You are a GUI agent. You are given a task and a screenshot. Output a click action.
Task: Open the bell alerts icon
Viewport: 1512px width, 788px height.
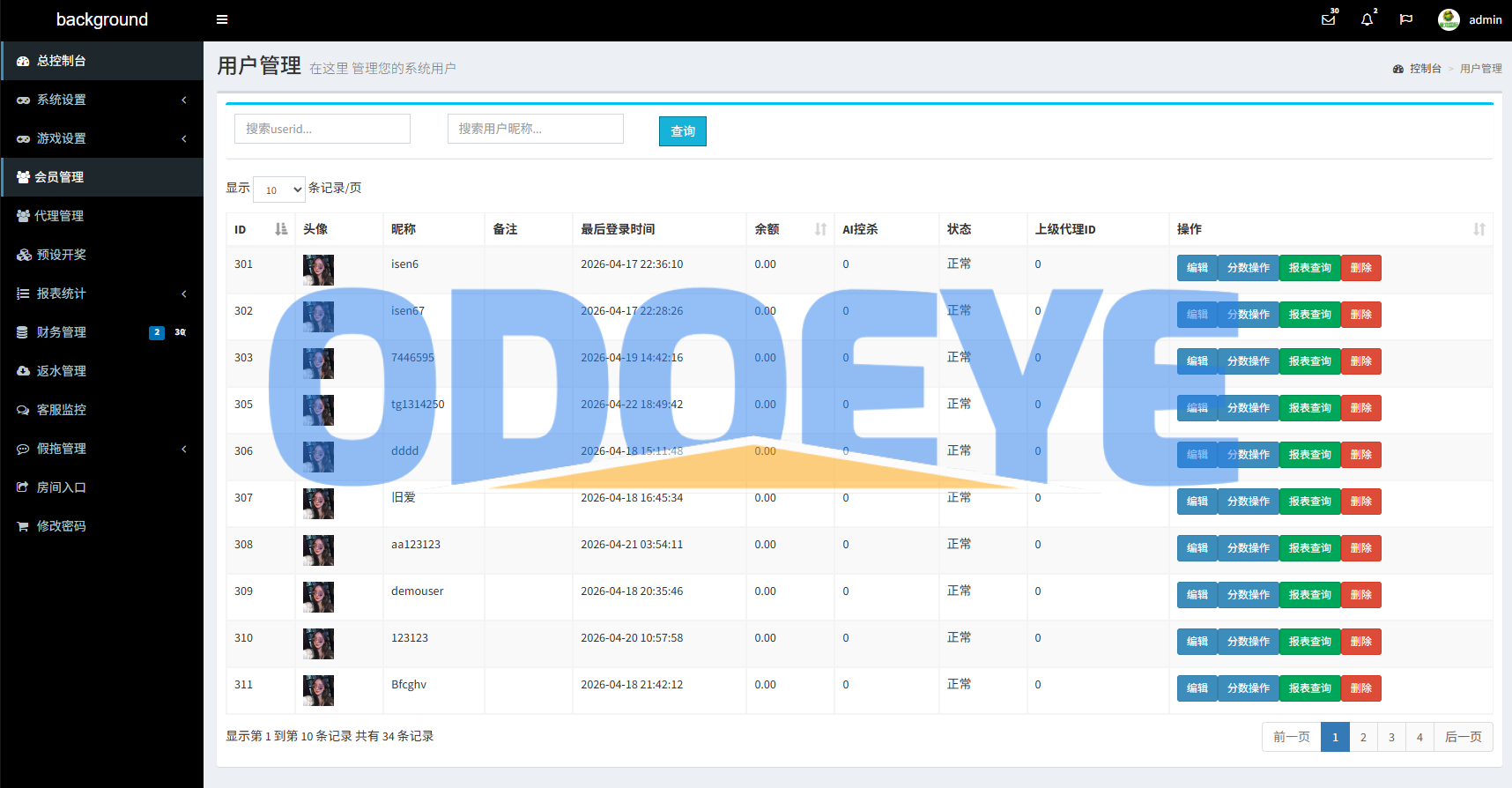[1367, 19]
